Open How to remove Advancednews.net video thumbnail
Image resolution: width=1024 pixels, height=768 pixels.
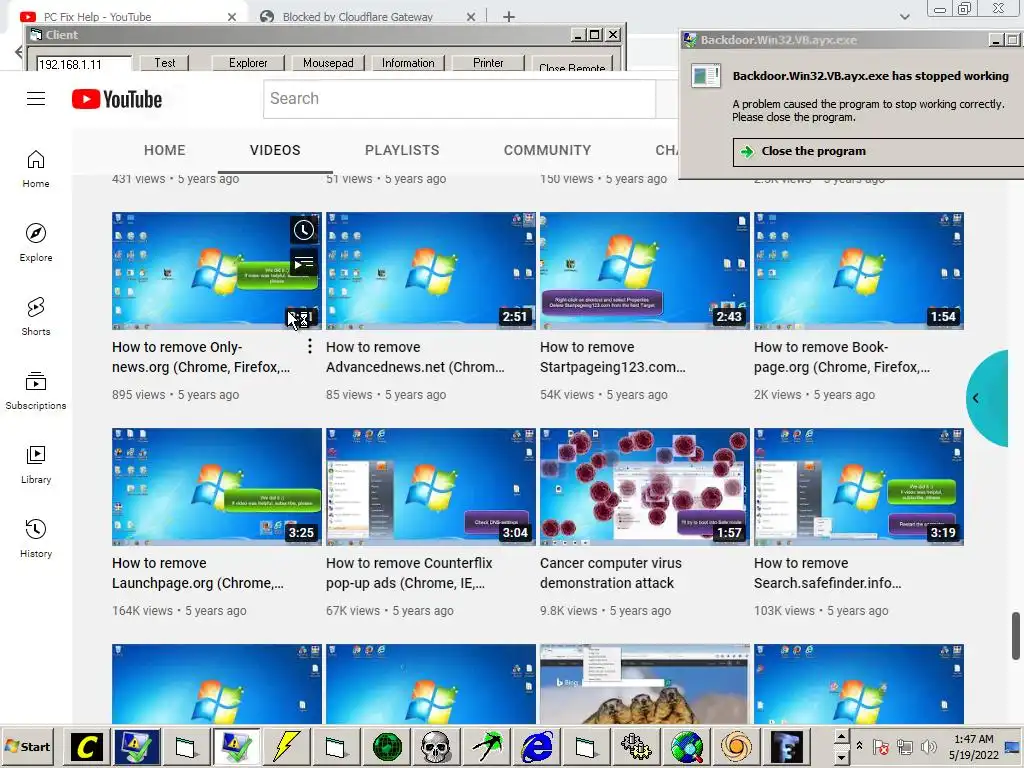[x=430, y=270]
